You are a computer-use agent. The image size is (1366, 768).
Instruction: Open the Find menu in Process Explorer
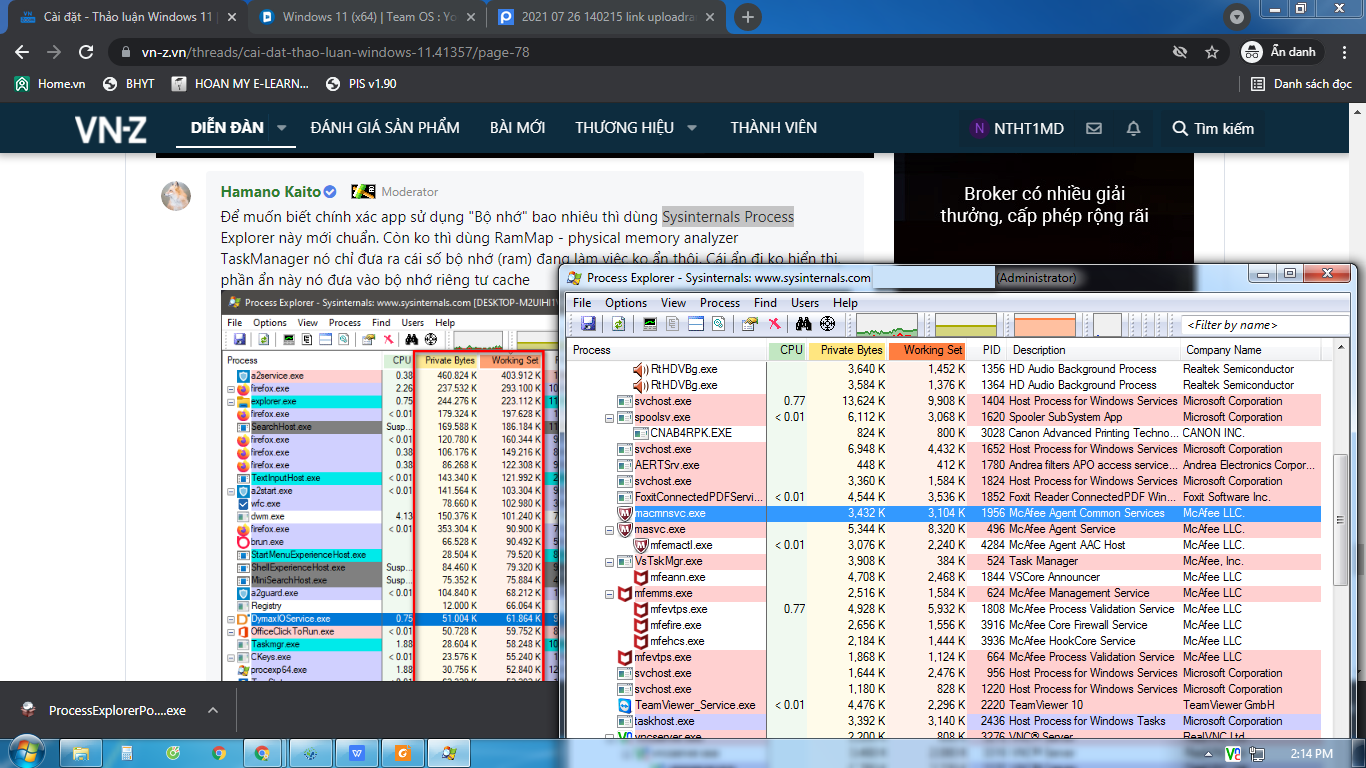point(766,303)
